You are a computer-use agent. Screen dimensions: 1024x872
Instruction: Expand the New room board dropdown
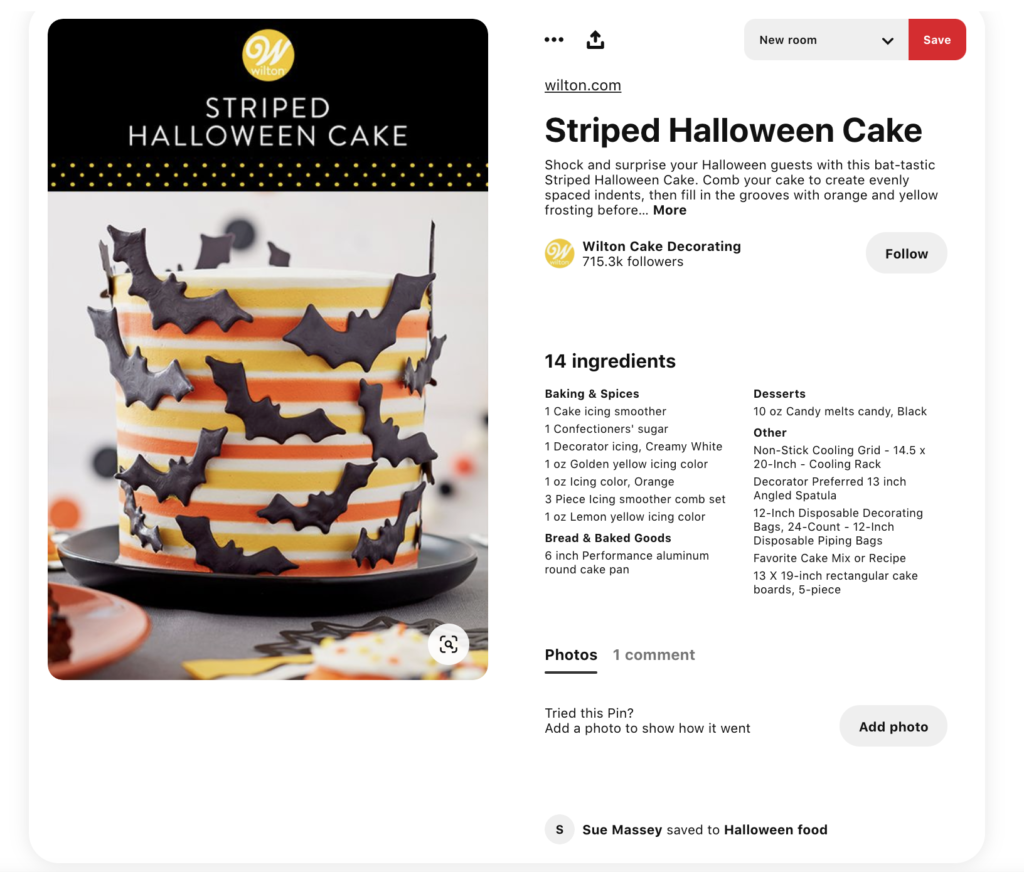826,40
